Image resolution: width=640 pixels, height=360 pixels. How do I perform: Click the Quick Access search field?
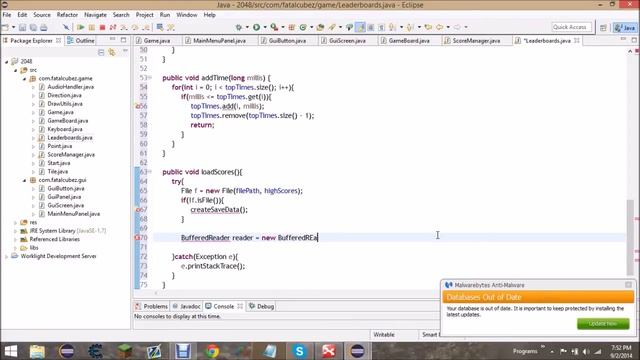click(x=571, y=27)
